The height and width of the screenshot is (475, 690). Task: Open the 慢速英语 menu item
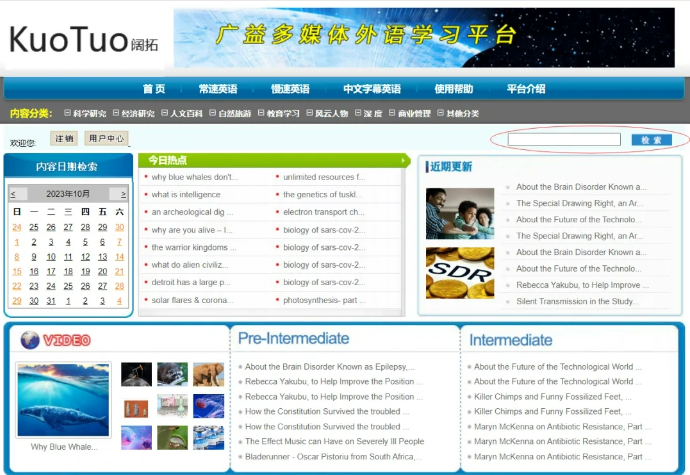(x=290, y=89)
